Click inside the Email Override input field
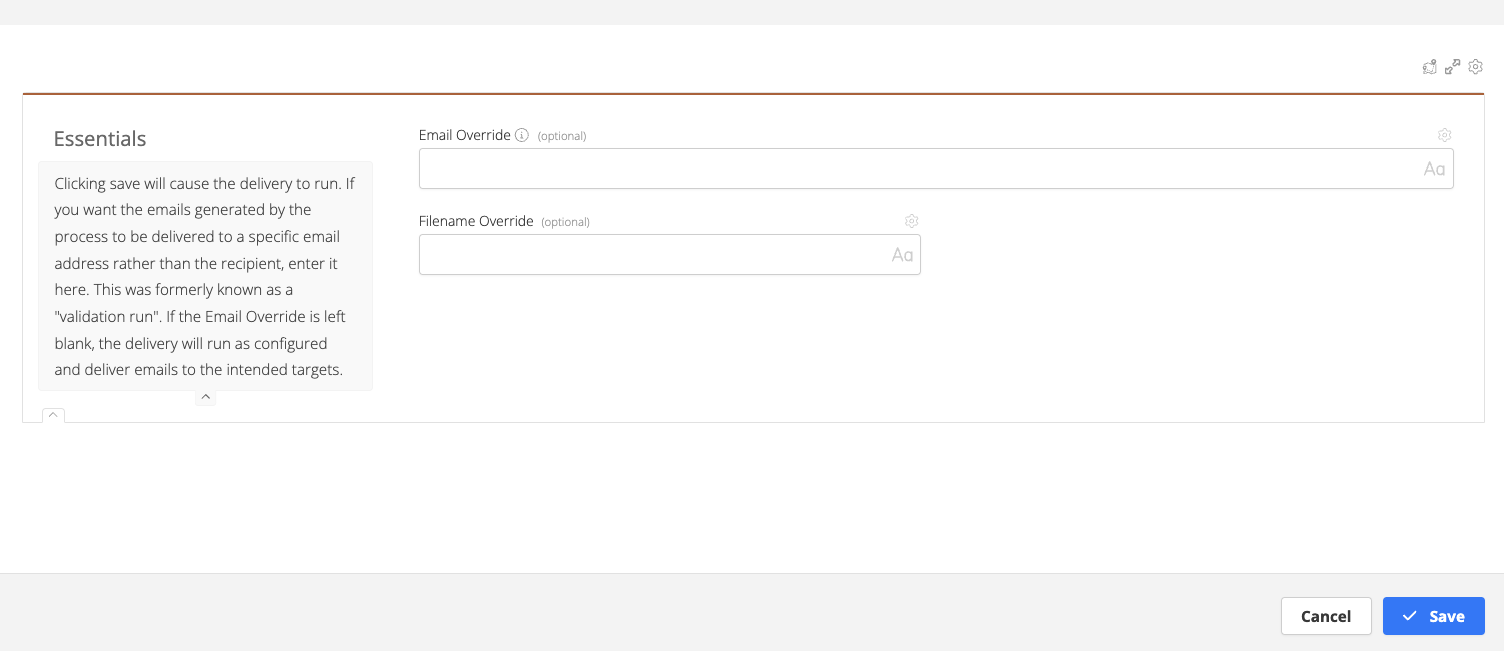This screenshot has width=1504, height=651. pos(900,168)
